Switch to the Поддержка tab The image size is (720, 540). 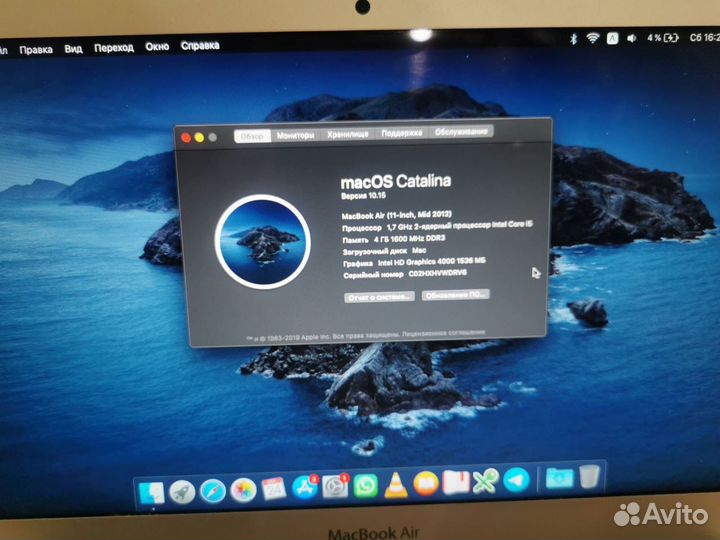(x=402, y=133)
